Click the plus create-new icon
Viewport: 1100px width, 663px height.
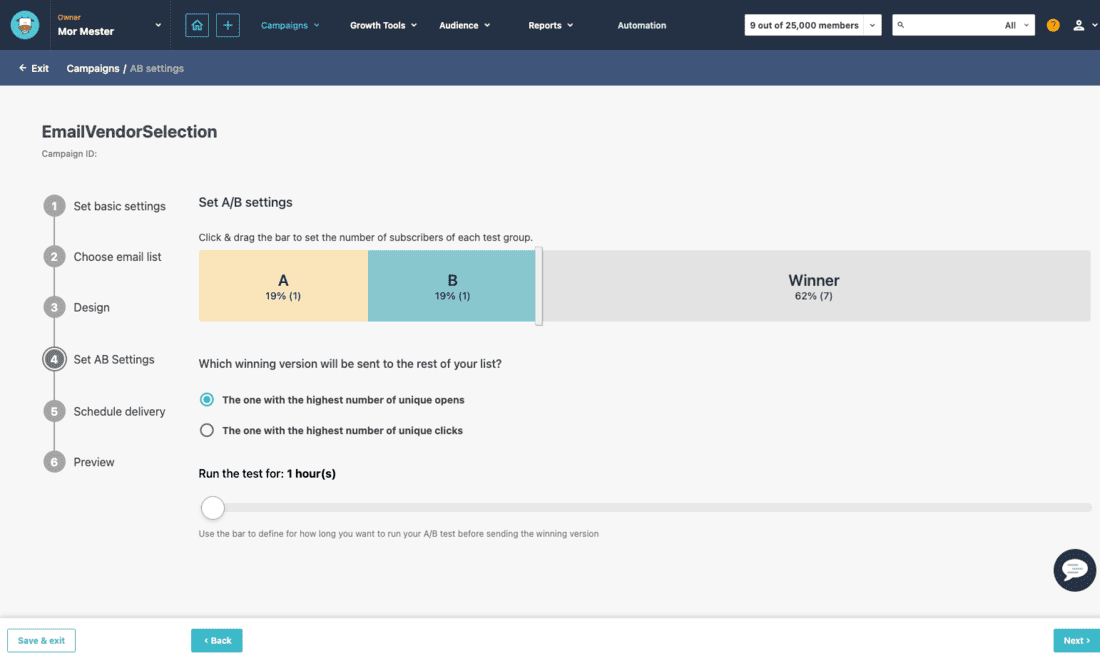pos(228,25)
